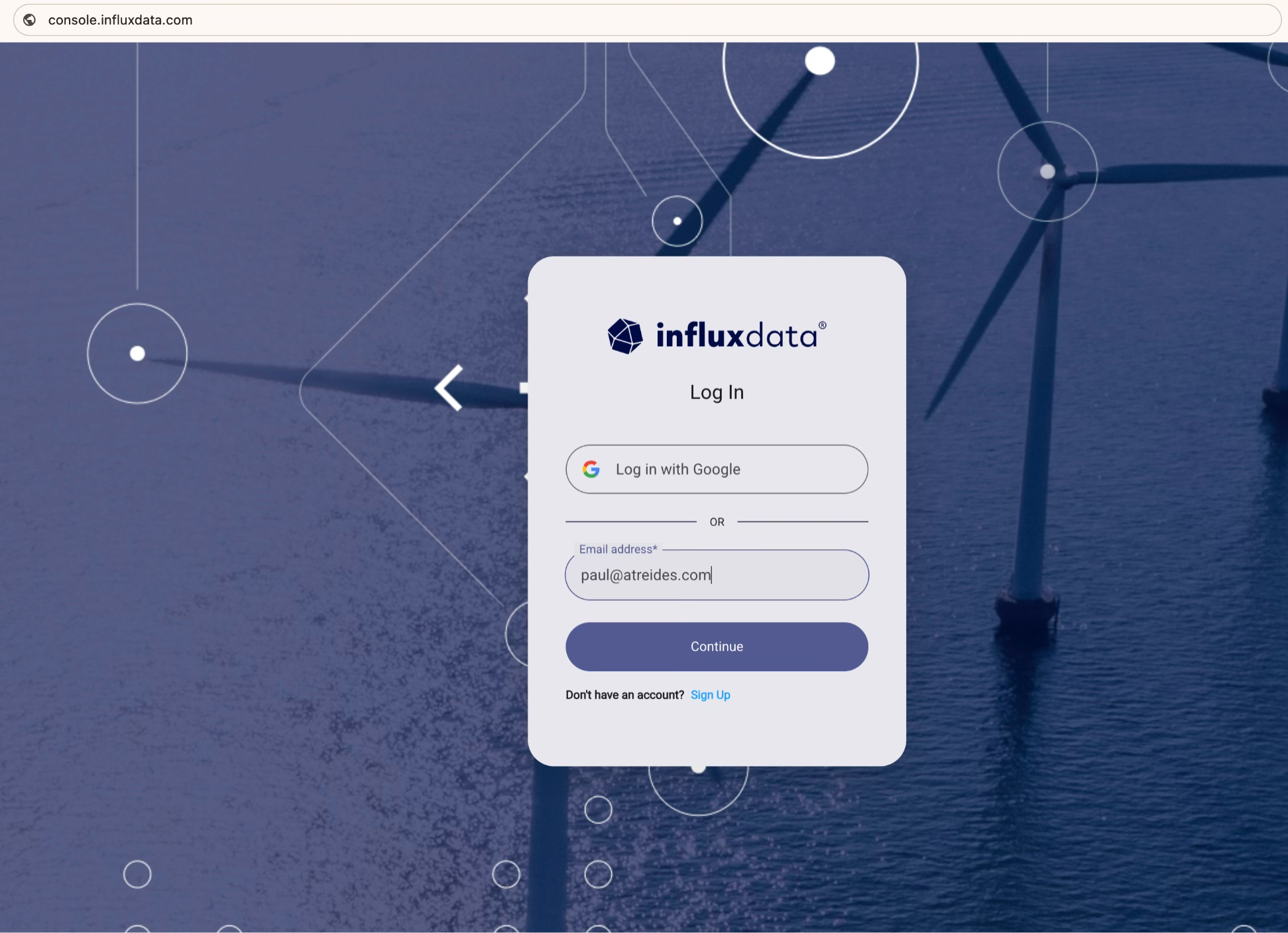Image resolution: width=1288 pixels, height=933 pixels.
Task: Click the Log in with Google button
Action: pos(716,469)
